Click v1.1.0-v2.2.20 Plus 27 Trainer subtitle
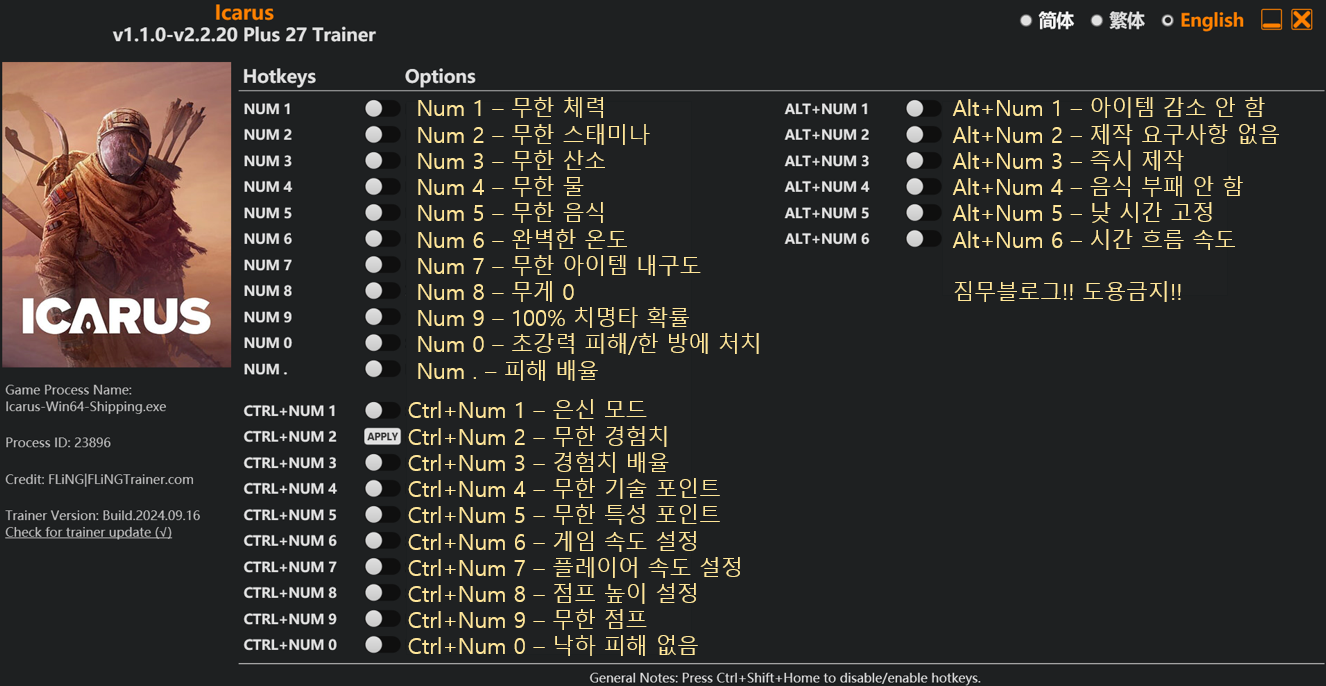The image size is (1326, 686). pyautogui.click(x=244, y=35)
